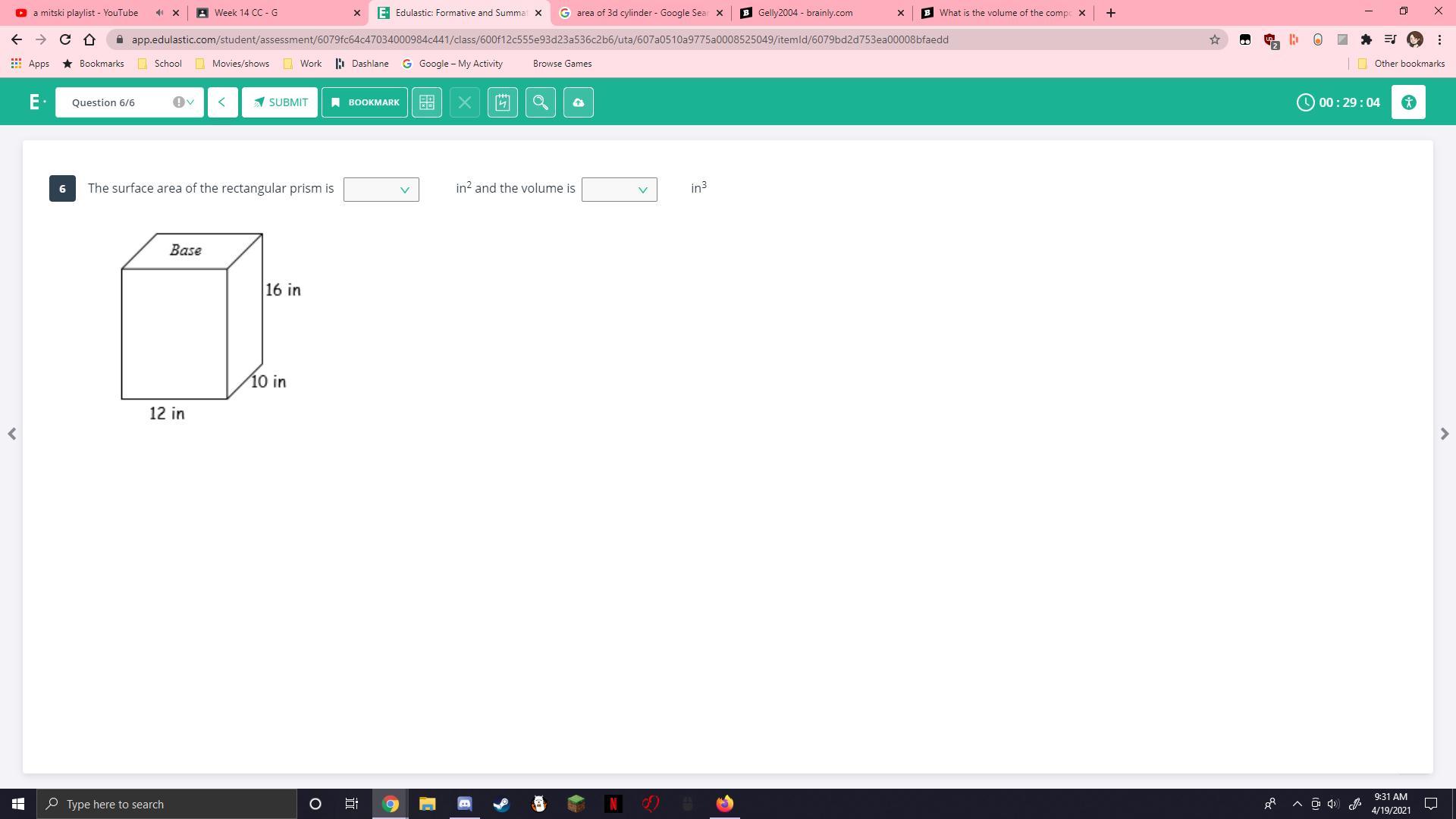Viewport: 1456px width, 819px height.
Task: Open the scratchpad tool icon
Action: 502,102
